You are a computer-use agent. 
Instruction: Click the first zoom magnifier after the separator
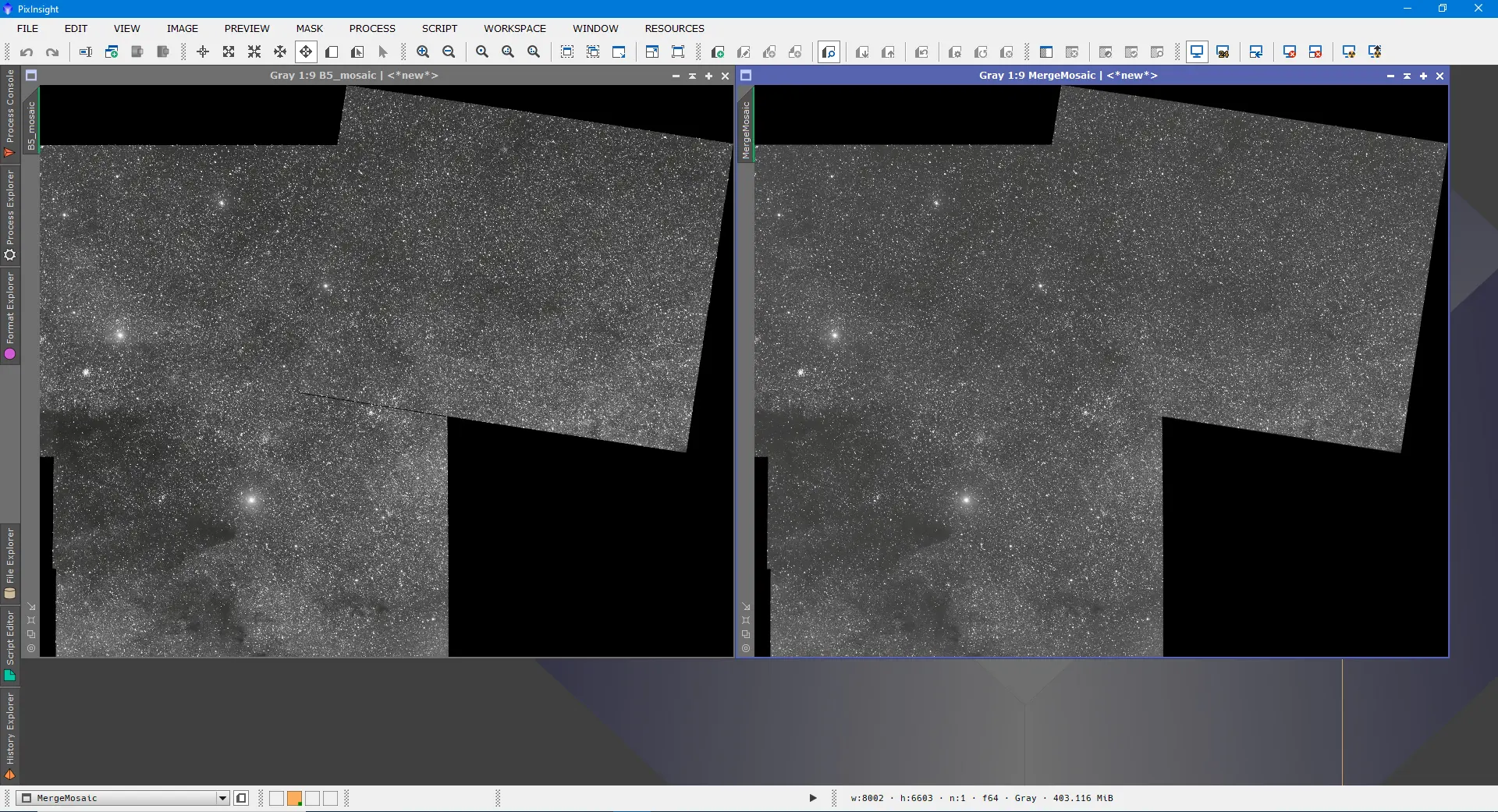point(482,52)
